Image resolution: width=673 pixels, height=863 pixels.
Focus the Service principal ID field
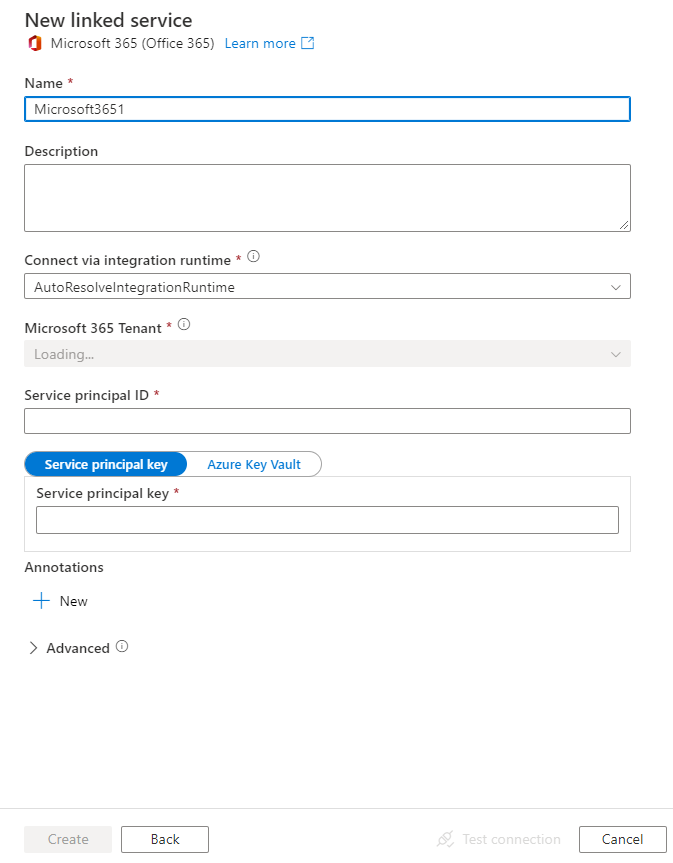pyautogui.click(x=327, y=421)
